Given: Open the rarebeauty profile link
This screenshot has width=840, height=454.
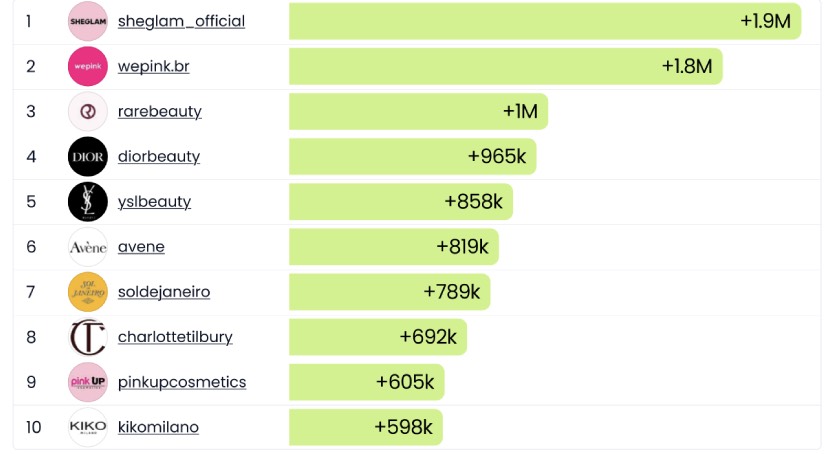Looking at the screenshot, I should pyautogui.click(x=159, y=111).
